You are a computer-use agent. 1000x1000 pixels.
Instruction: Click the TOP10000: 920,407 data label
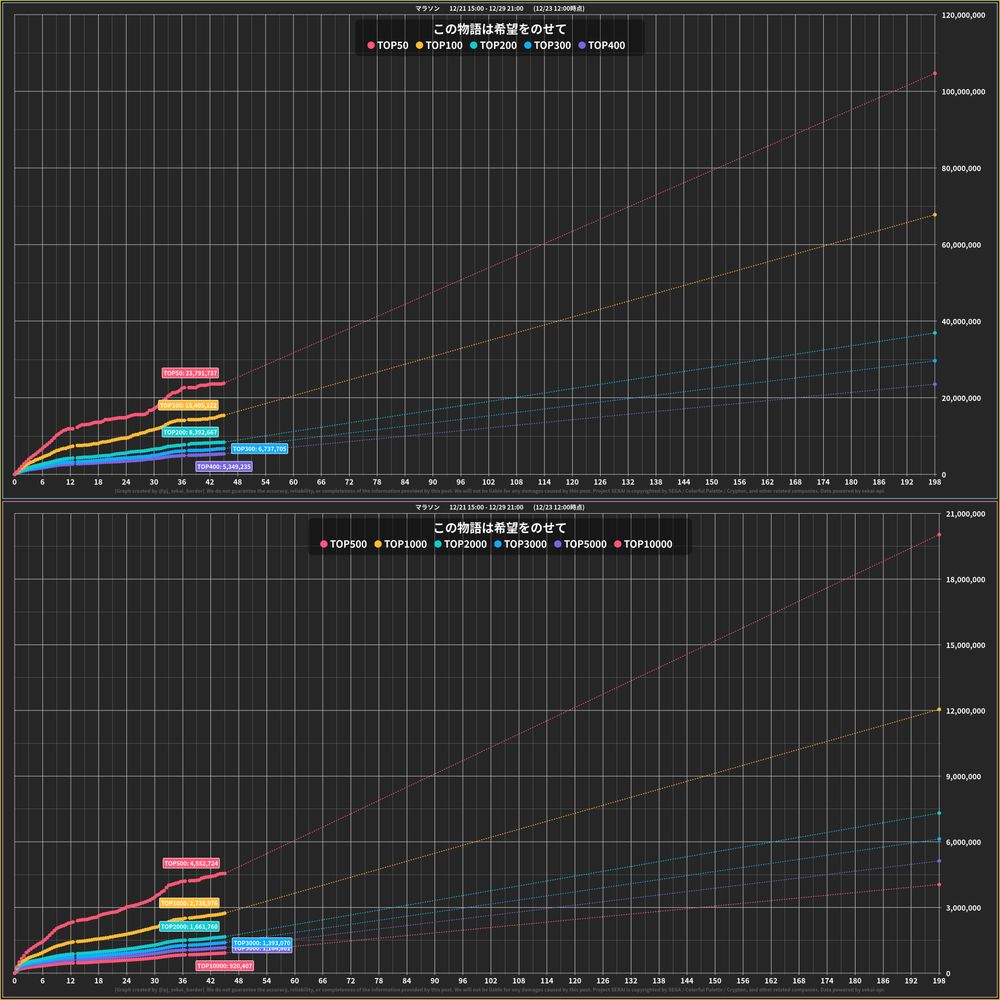(224, 966)
